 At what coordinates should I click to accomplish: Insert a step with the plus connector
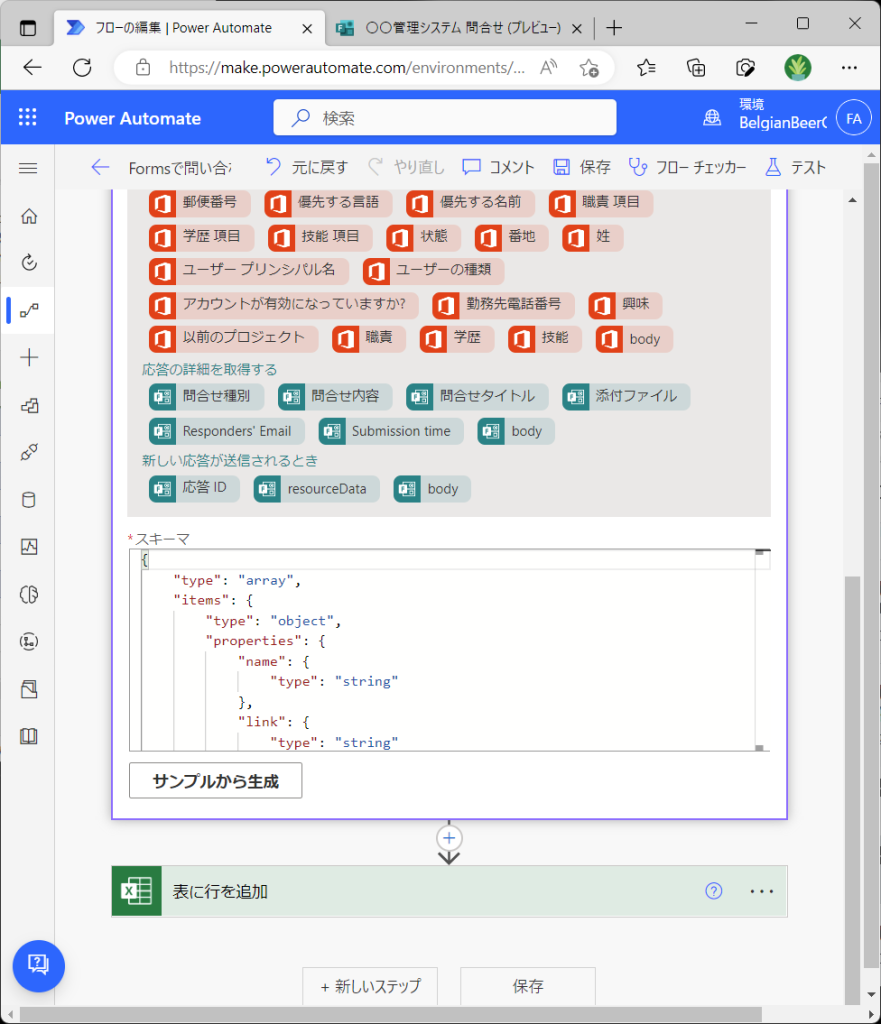(449, 838)
